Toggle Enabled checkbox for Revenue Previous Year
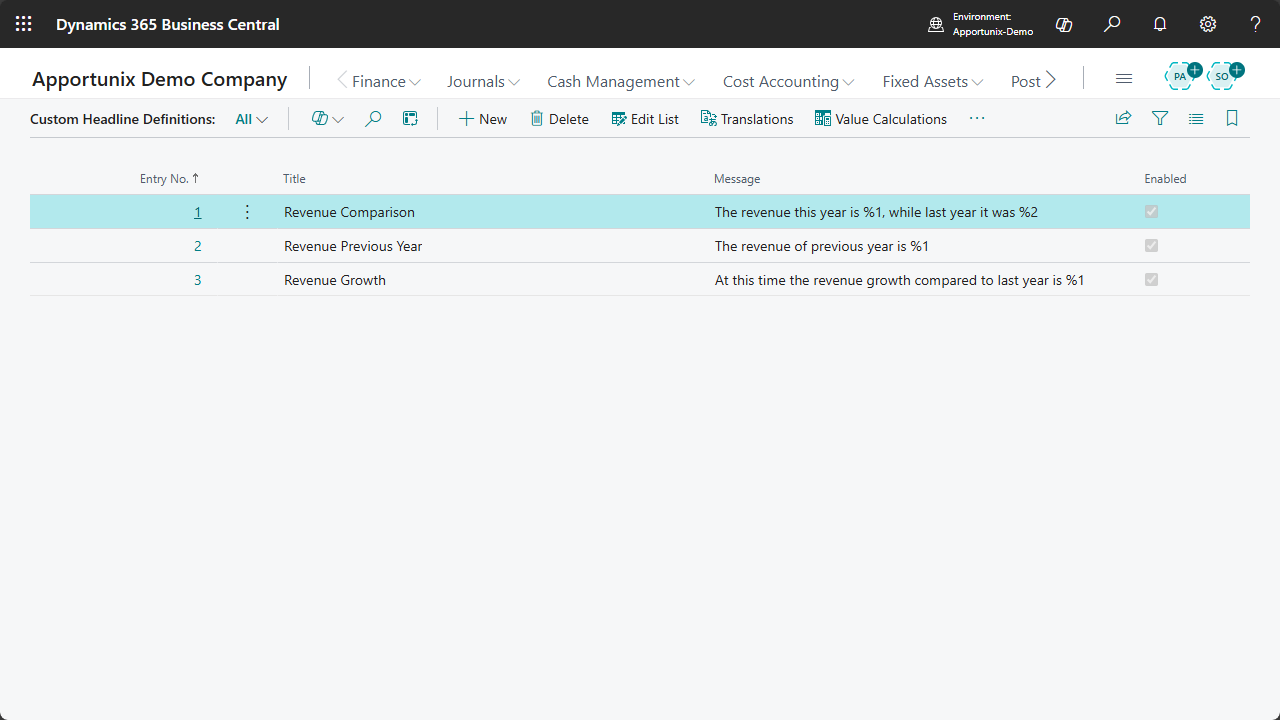The image size is (1280, 720). point(1150,245)
